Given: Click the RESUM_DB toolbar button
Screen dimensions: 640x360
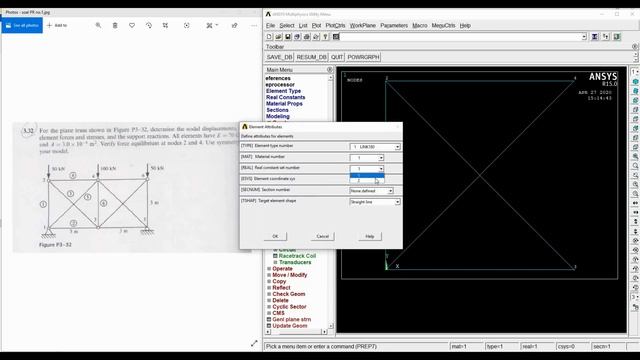Looking at the screenshot, I should pos(311,57).
